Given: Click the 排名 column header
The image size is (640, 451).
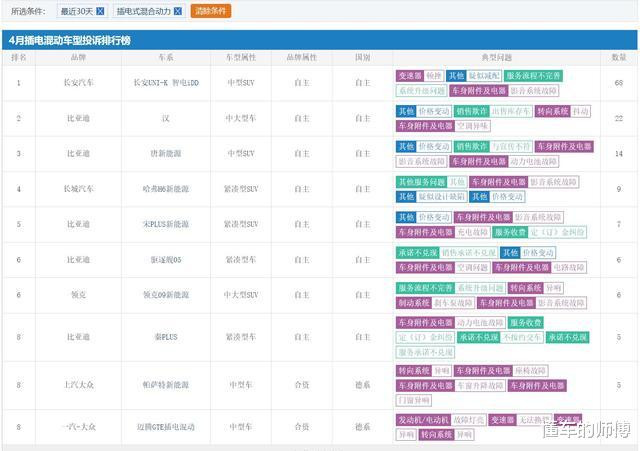Looking at the screenshot, I should pos(19,58).
